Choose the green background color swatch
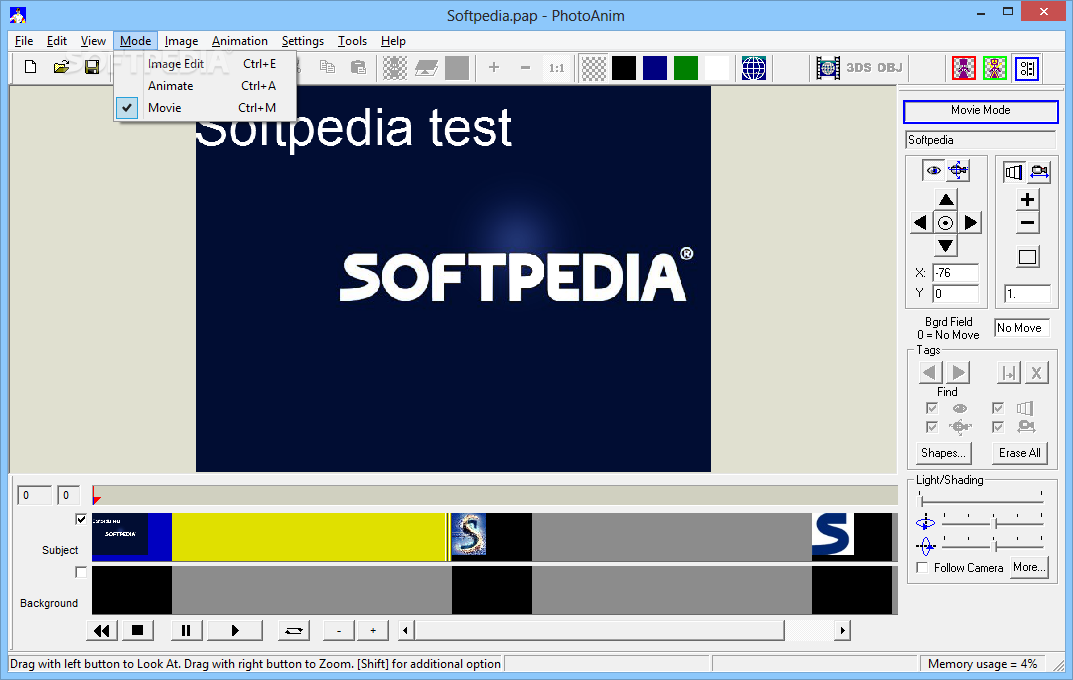This screenshot has height=680, width=1073. click(x=686, y=68)
